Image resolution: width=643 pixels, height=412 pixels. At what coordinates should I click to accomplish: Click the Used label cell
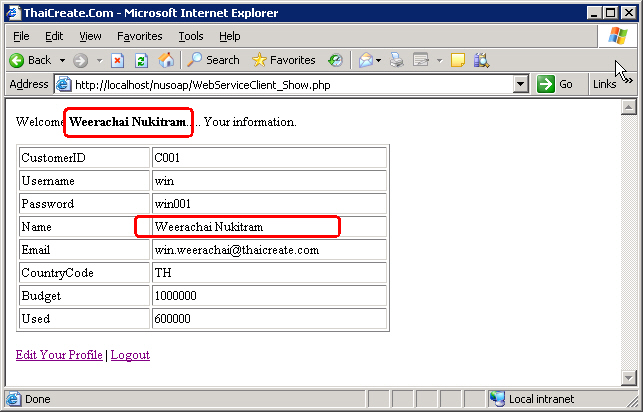(84, 319)
